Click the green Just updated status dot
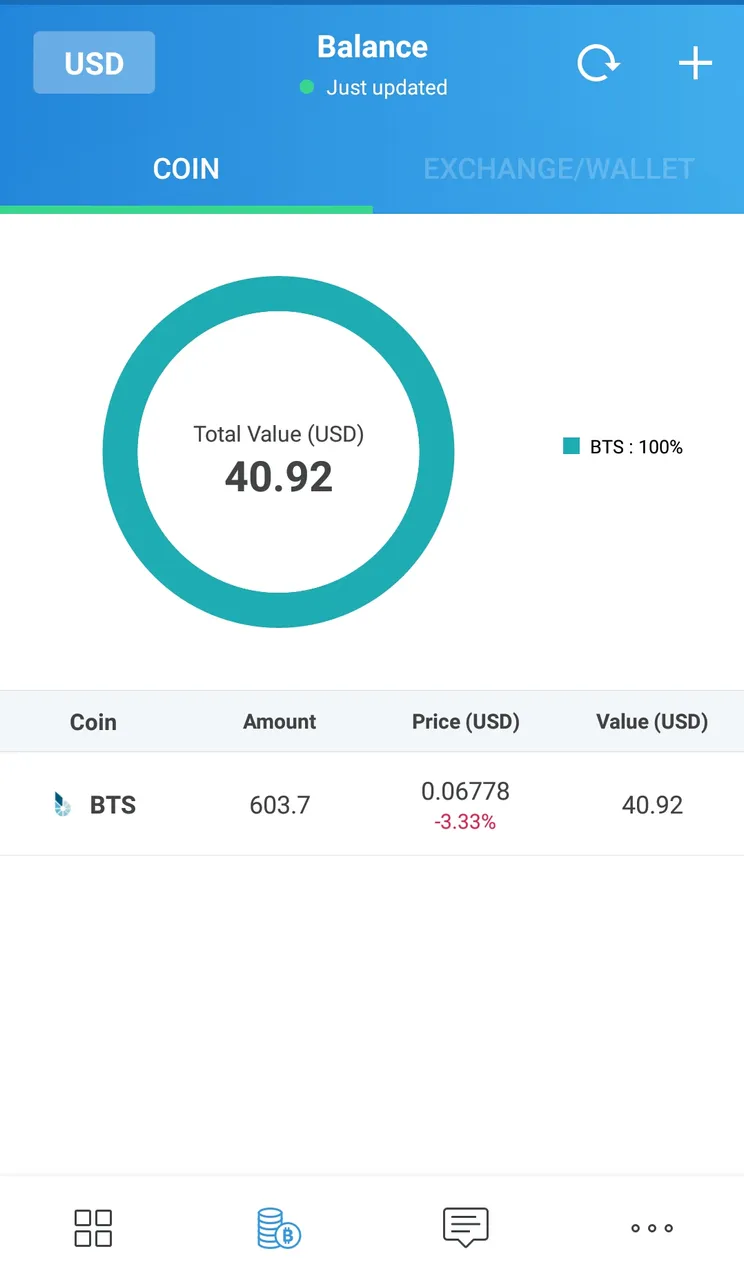Screen dimensions: 744x1280 click(307, 87)
